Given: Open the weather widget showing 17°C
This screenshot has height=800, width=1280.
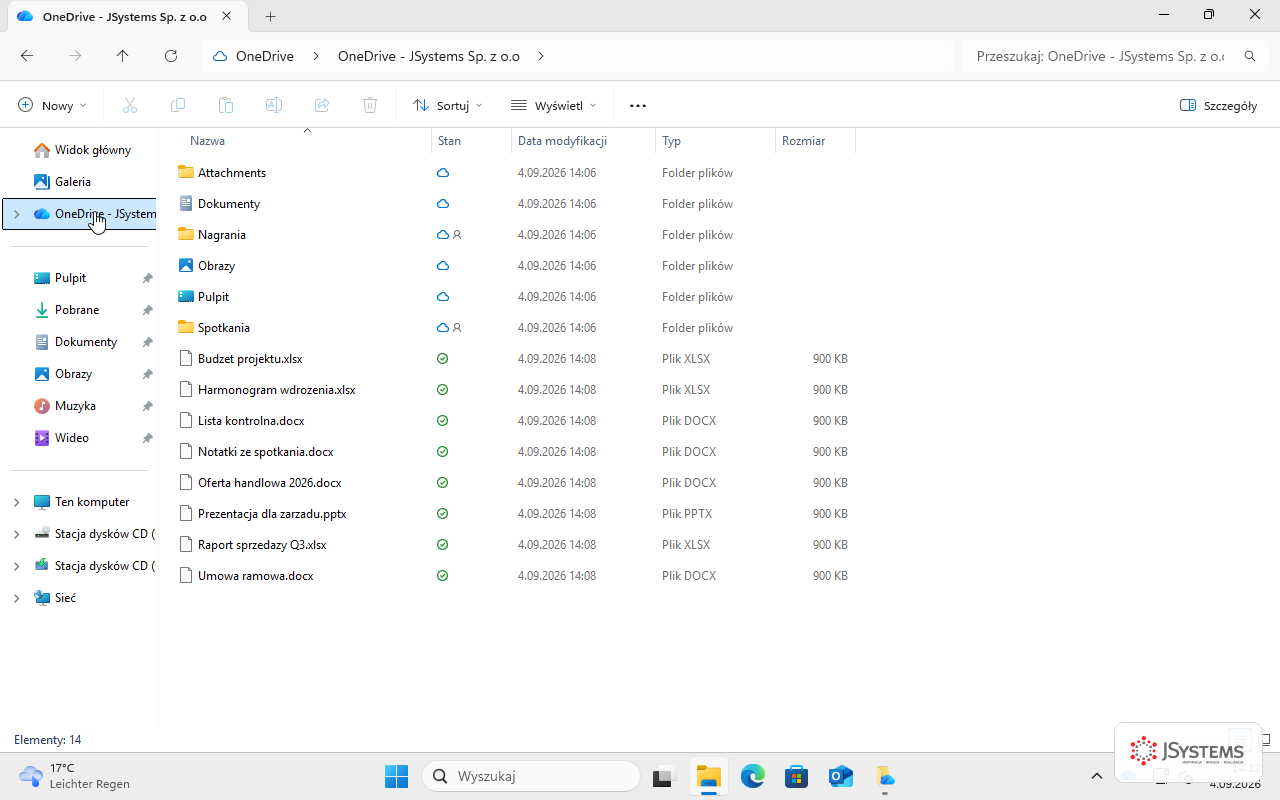Looking at the screenshot, I should click(x=74, y=776).
